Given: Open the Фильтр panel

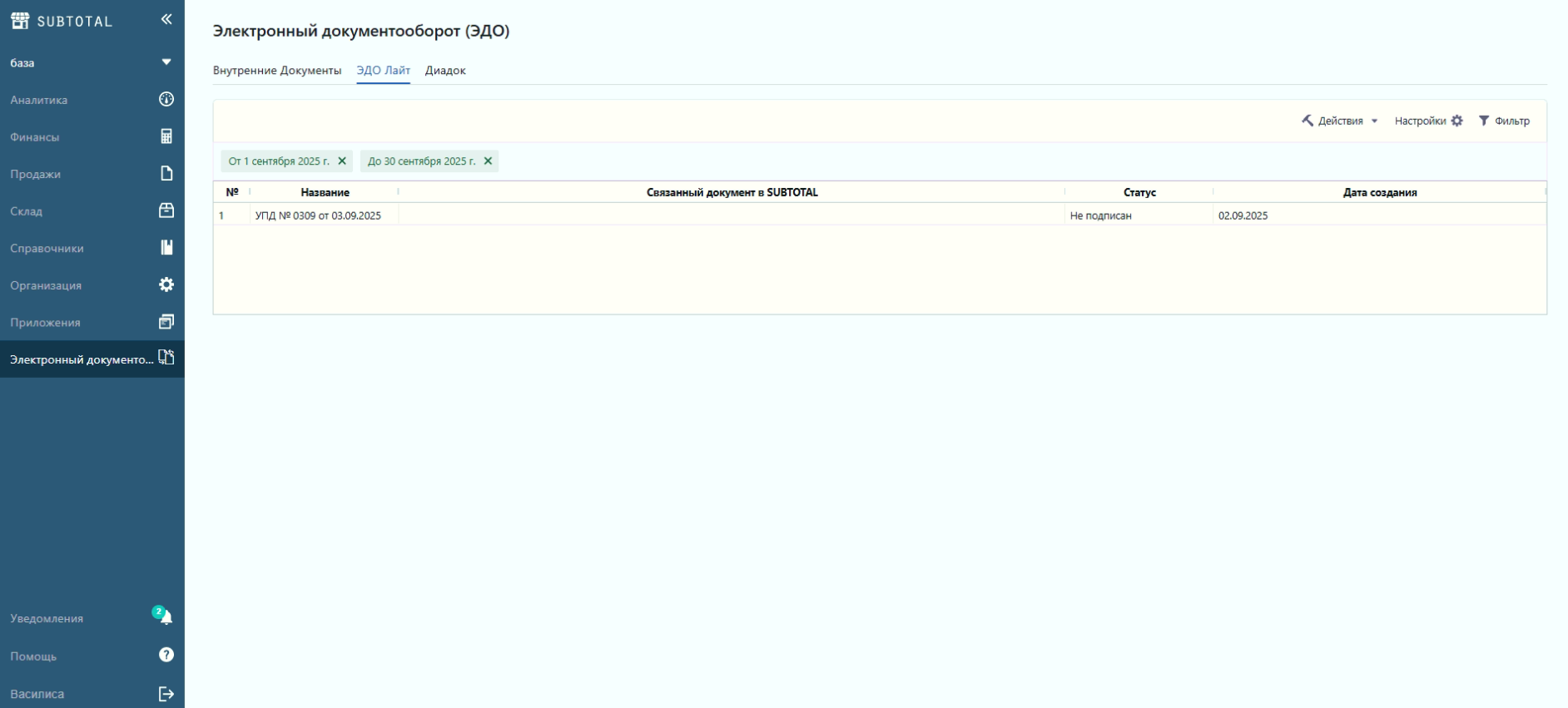Looking at the screenshot, I should tap(1504, 121).
